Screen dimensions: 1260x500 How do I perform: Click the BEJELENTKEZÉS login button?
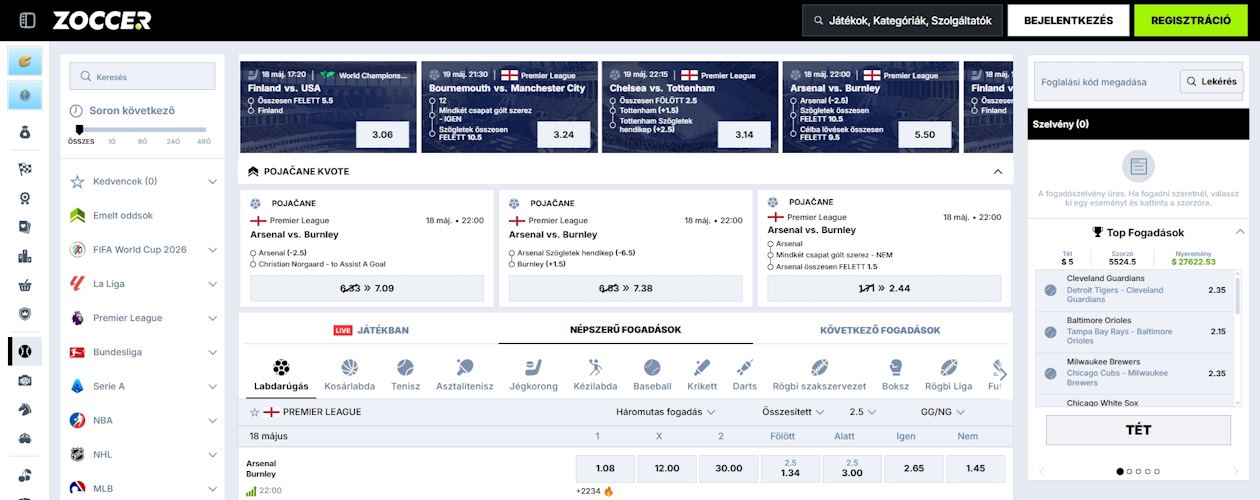[x=1068, y=20]
